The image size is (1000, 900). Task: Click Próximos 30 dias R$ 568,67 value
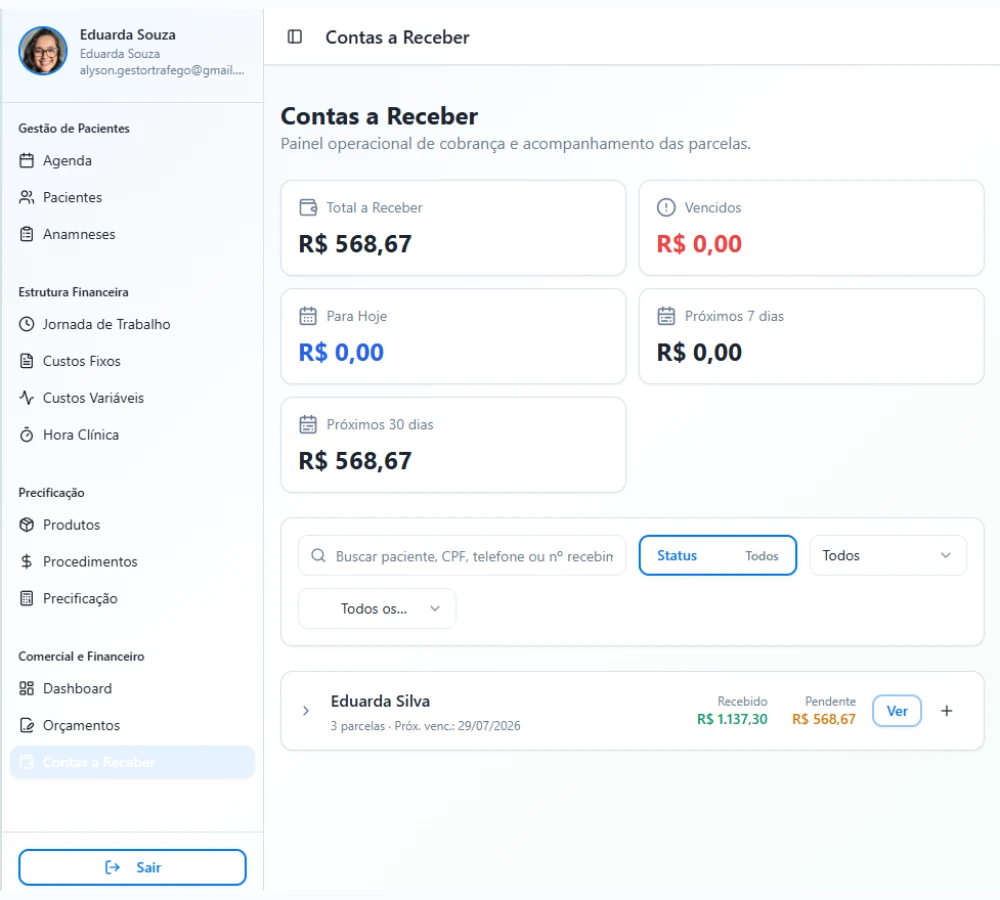(x=355, y=461)
